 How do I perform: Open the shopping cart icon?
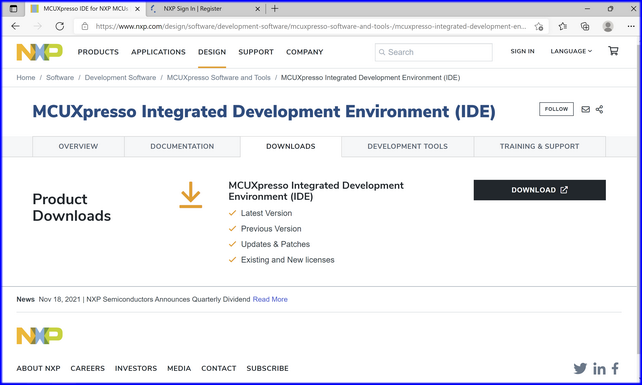[x=613, y=51]
